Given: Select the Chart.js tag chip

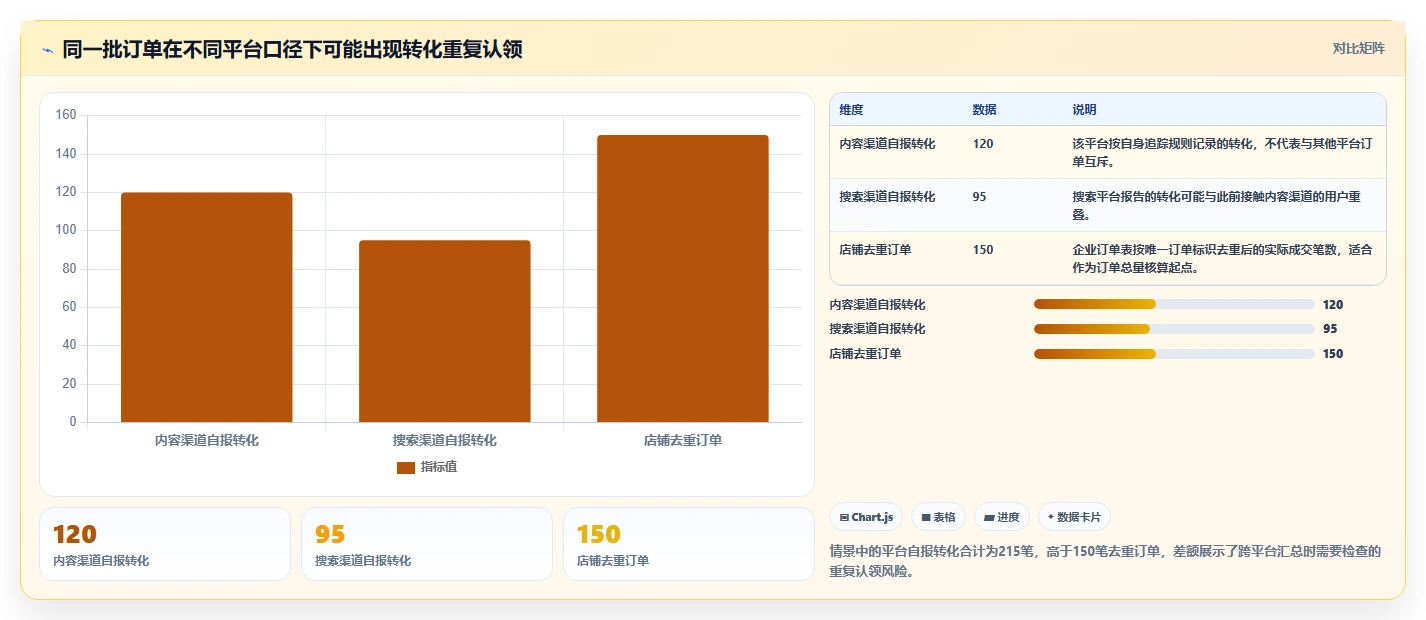Looking at the screenshot, I should pos(866,517).
